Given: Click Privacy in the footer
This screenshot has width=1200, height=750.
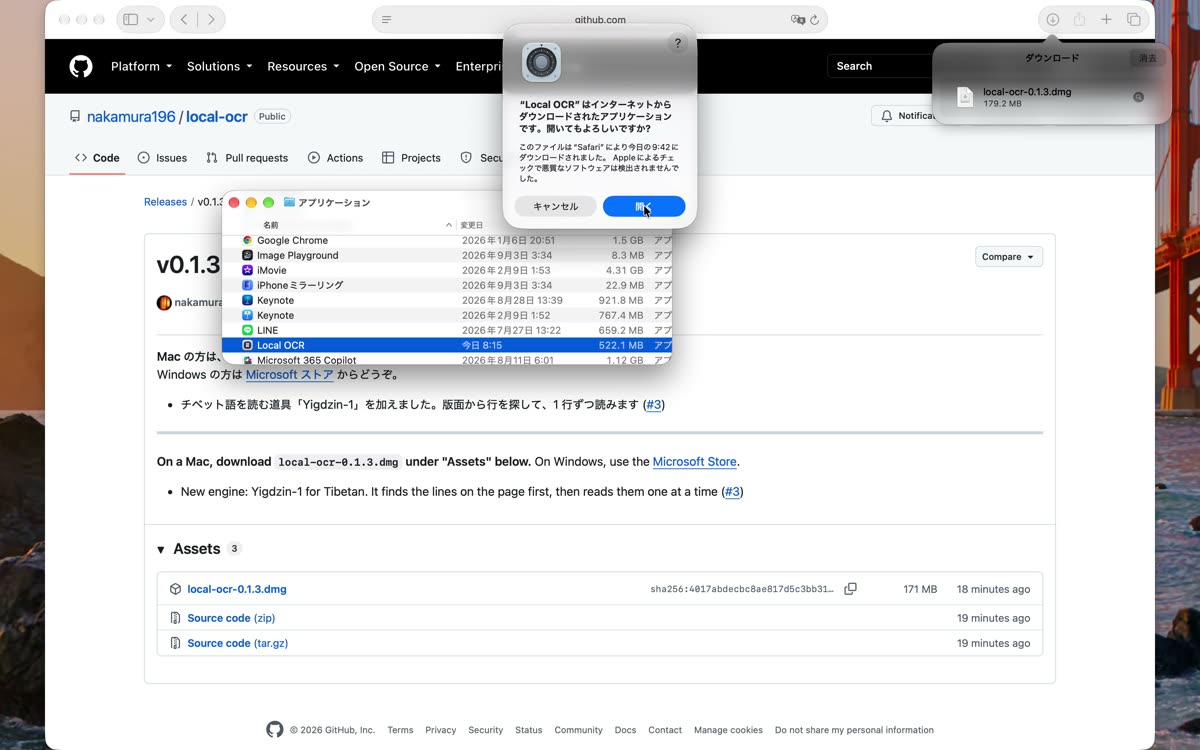Looking at the screenshot, I should click(x=440, y=730).
